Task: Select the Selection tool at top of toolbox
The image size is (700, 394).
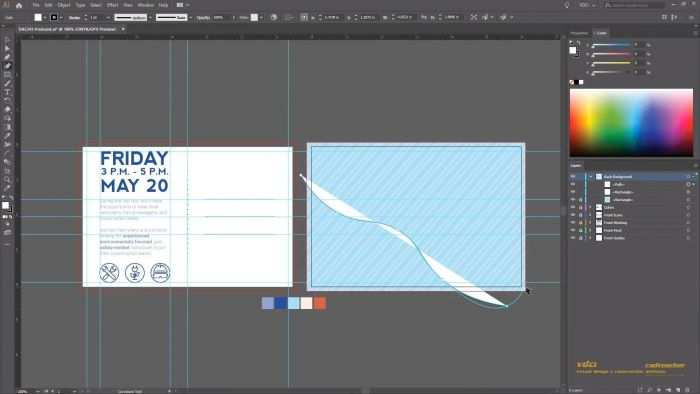Action: click(x=7, y=40)
